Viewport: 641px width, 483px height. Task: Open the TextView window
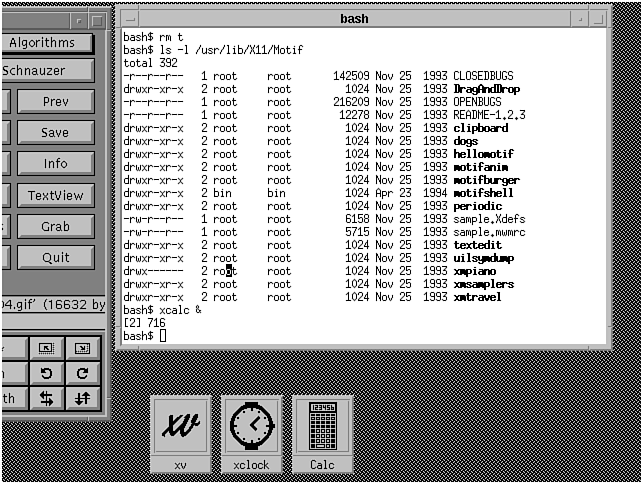[55, 196]
